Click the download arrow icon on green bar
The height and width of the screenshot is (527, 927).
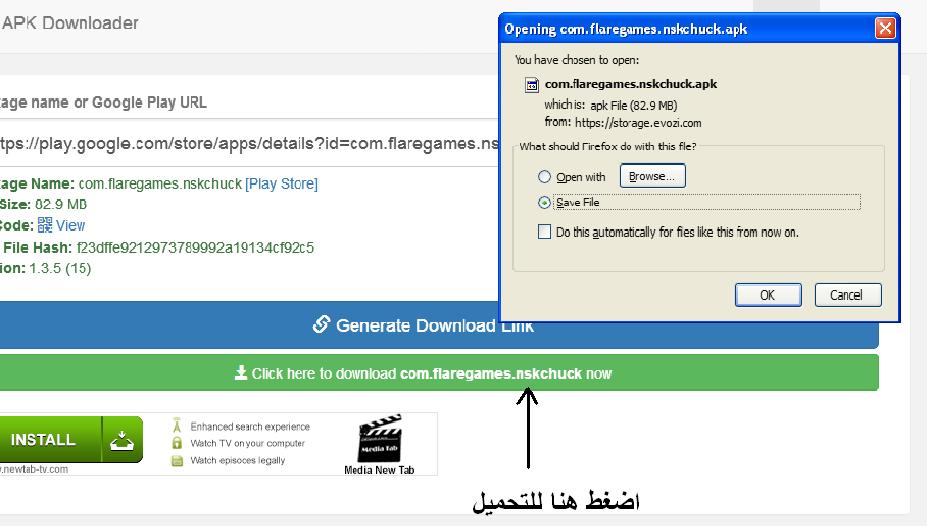tap(240, 373)
